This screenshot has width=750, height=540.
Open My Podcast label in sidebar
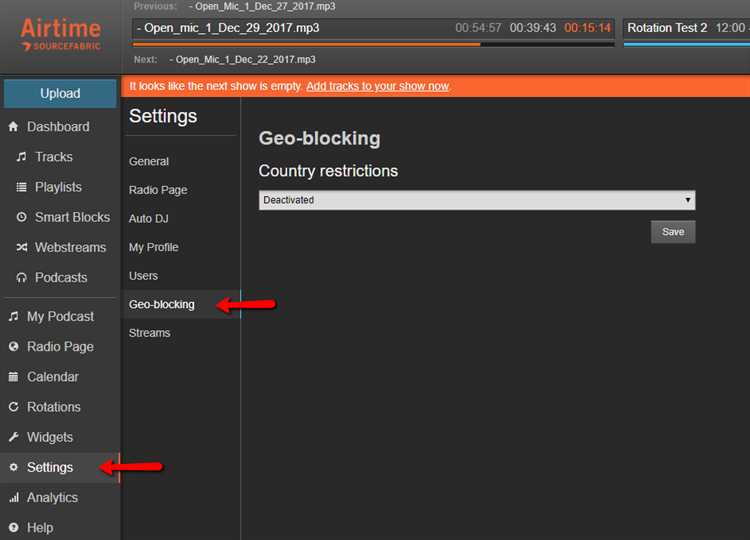(61, 316)
